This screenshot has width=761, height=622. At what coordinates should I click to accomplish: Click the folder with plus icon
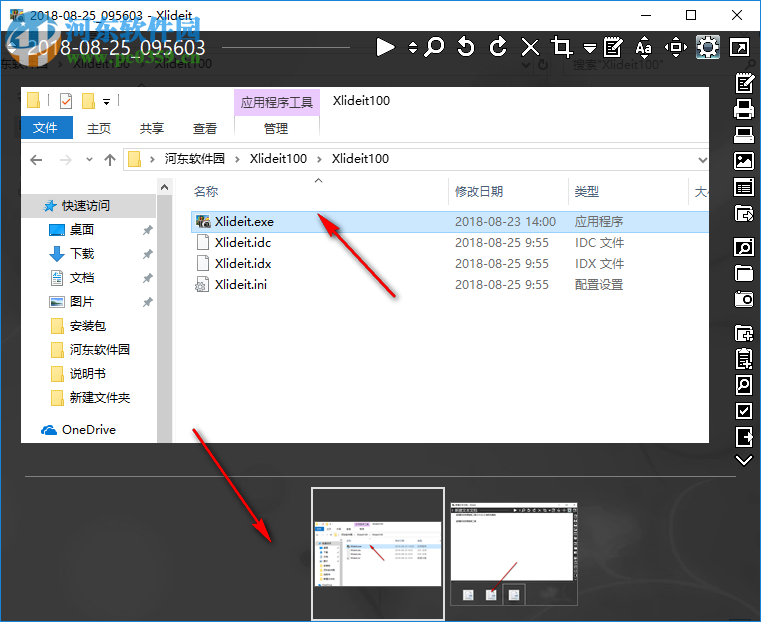744,333
